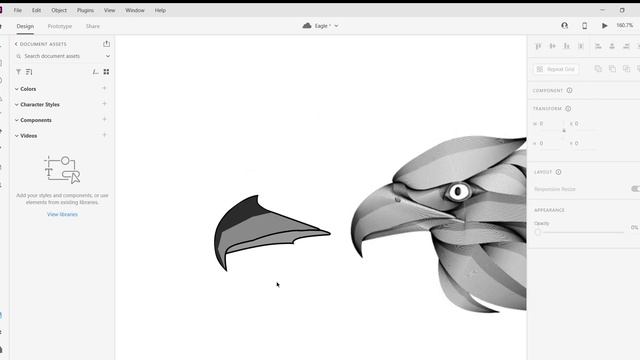Image resolution: width=640 pixels, height=360 pixels.
Task: Collapse the Components section
Action: pyautogui.click(x=17, y=120)
